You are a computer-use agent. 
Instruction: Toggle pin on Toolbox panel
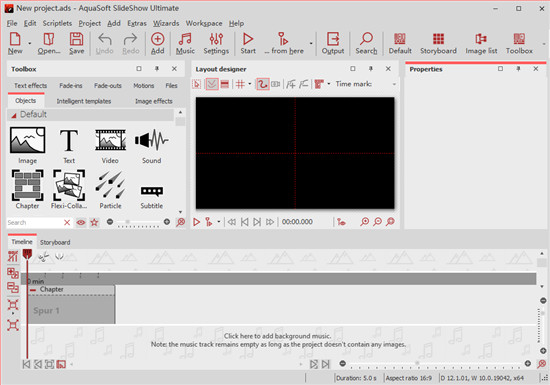point(157,69)
